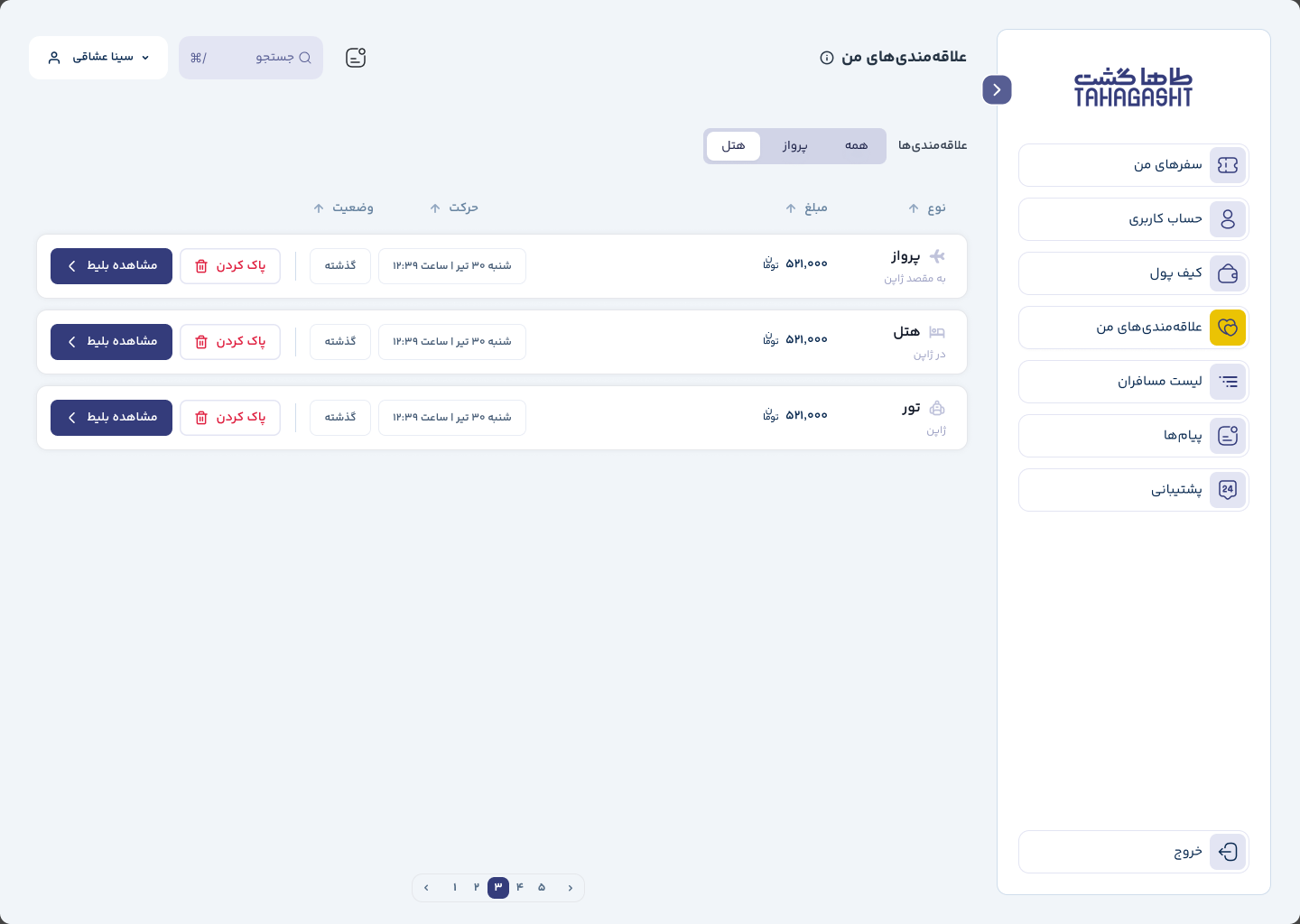The image size is (1300, 924).
Task: Click the list icon for لیست مسافران
Action: 1228,382
